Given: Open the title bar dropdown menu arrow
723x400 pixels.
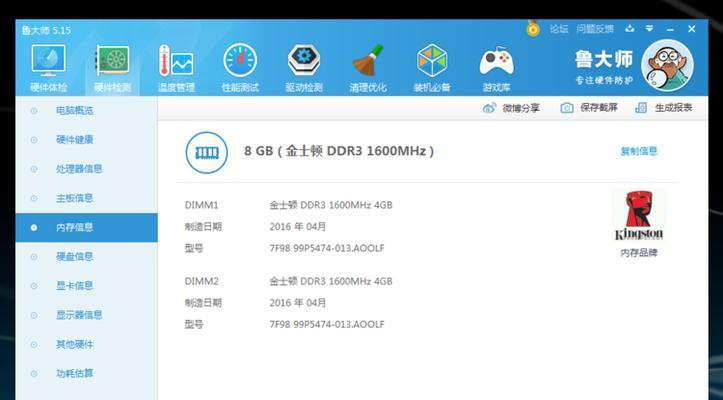Looking at the screenshot, I should click(x=649, y=29).
